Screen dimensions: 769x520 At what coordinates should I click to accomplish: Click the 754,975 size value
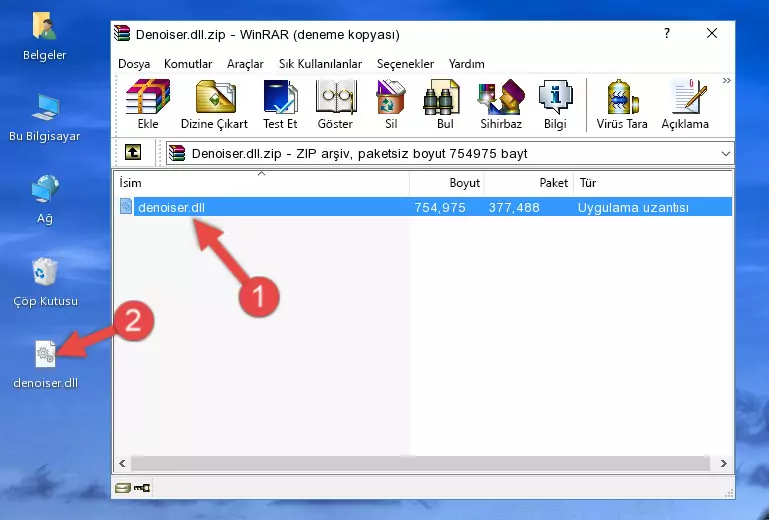click(439, 208)
